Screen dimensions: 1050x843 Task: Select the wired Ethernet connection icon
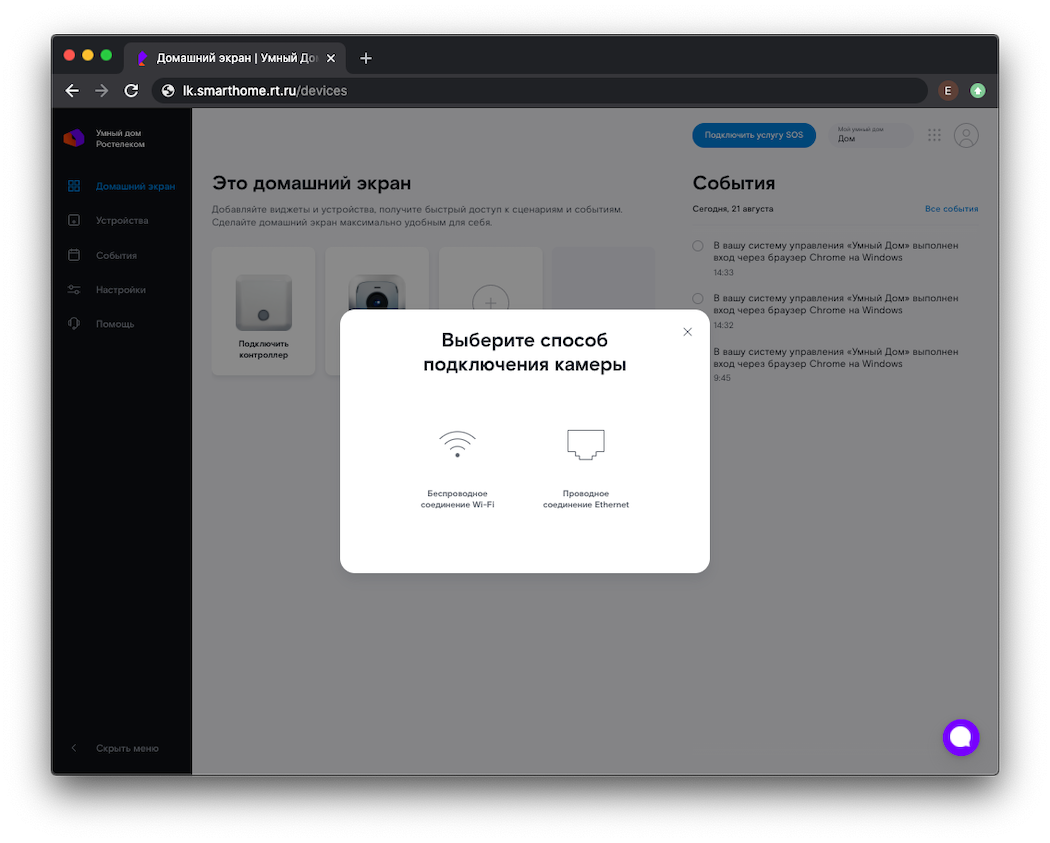[586, 444]
